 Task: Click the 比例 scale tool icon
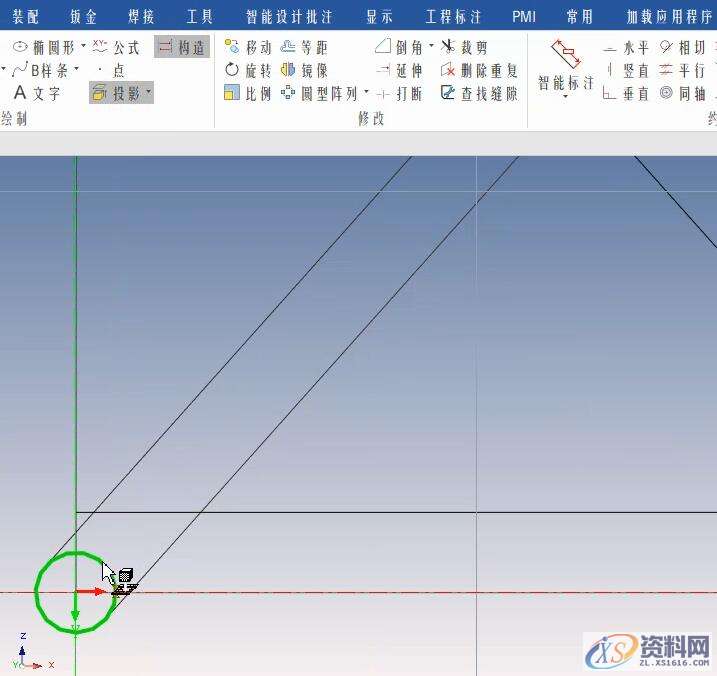tap(232, 93)
